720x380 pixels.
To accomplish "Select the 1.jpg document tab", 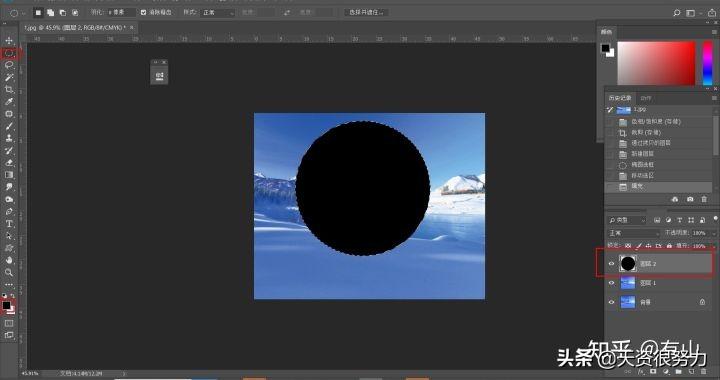I will click(75, 28).
